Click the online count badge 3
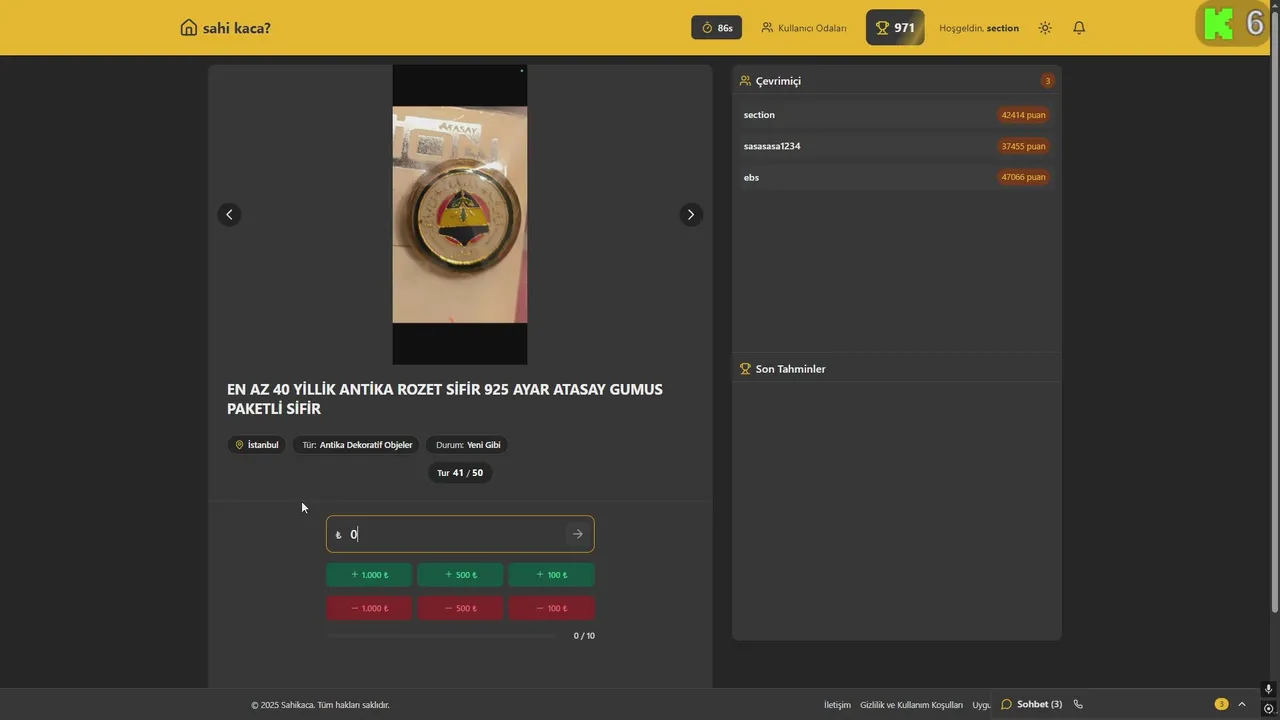 click(x=1047, y=81)
